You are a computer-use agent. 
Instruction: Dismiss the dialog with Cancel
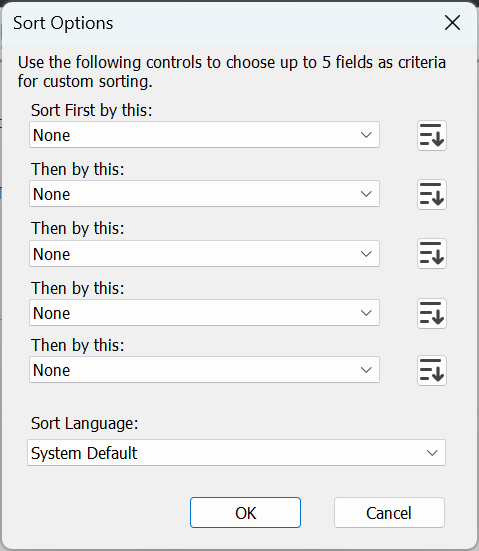(x=389, y=513)
